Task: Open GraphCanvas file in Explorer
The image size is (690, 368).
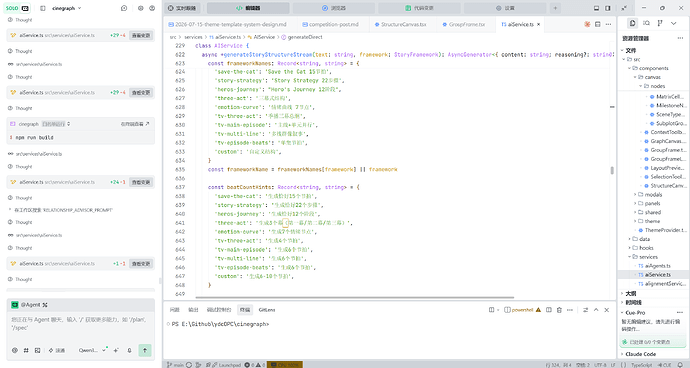Action: [664, 141]
